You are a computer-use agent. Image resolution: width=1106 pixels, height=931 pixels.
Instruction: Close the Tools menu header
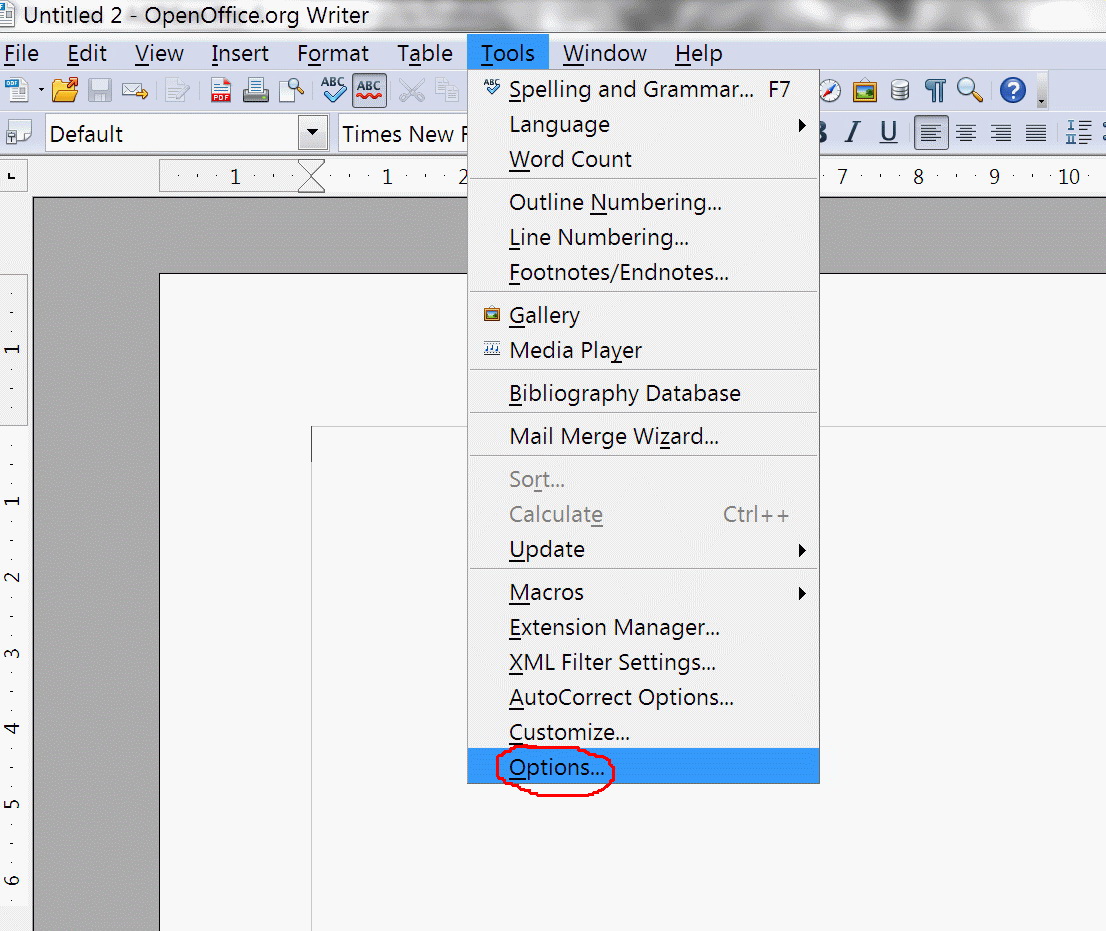[x=508, y=53]
